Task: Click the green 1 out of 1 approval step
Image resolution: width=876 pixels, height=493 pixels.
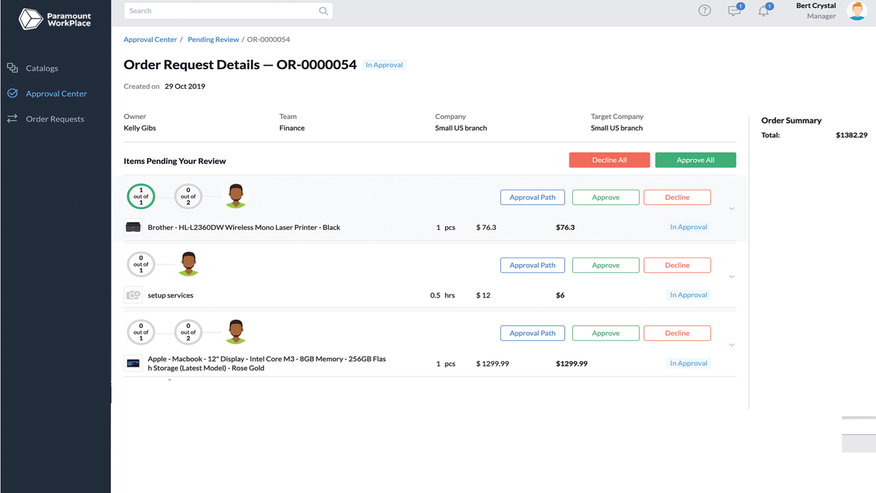Action: tap(141, 196)
